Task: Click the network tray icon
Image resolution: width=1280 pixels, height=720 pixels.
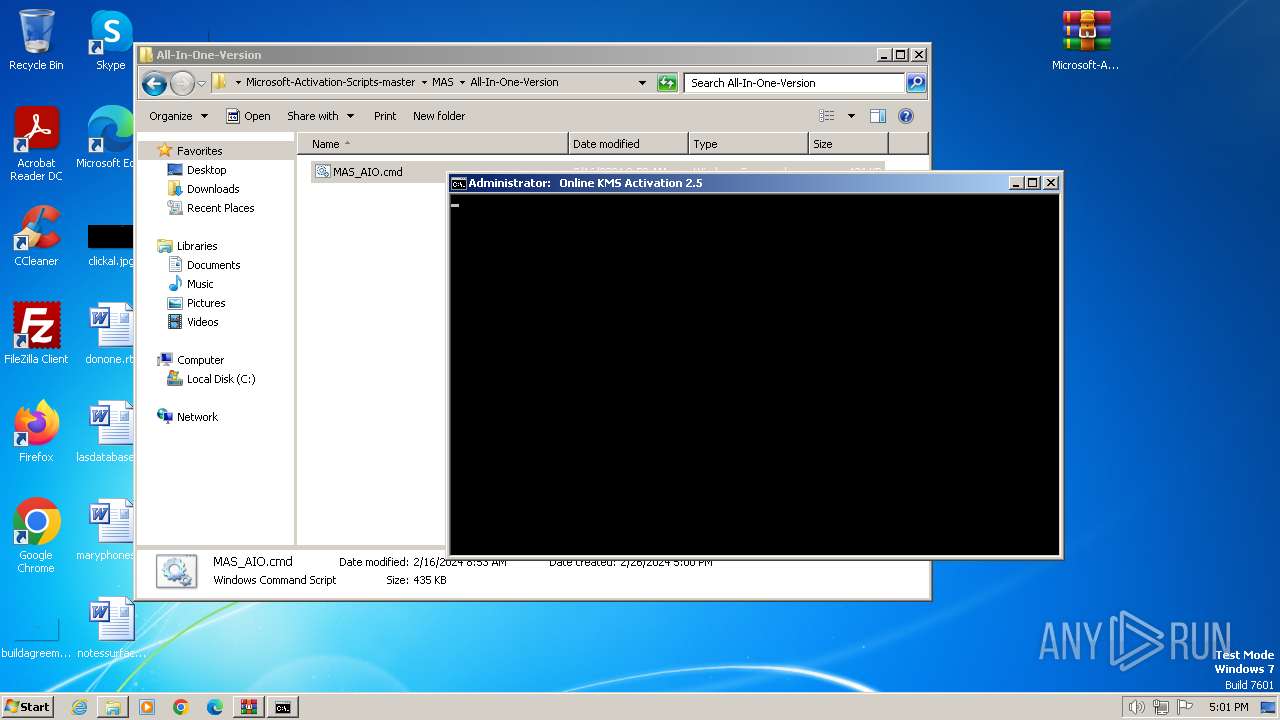Action: (1160, 707)
